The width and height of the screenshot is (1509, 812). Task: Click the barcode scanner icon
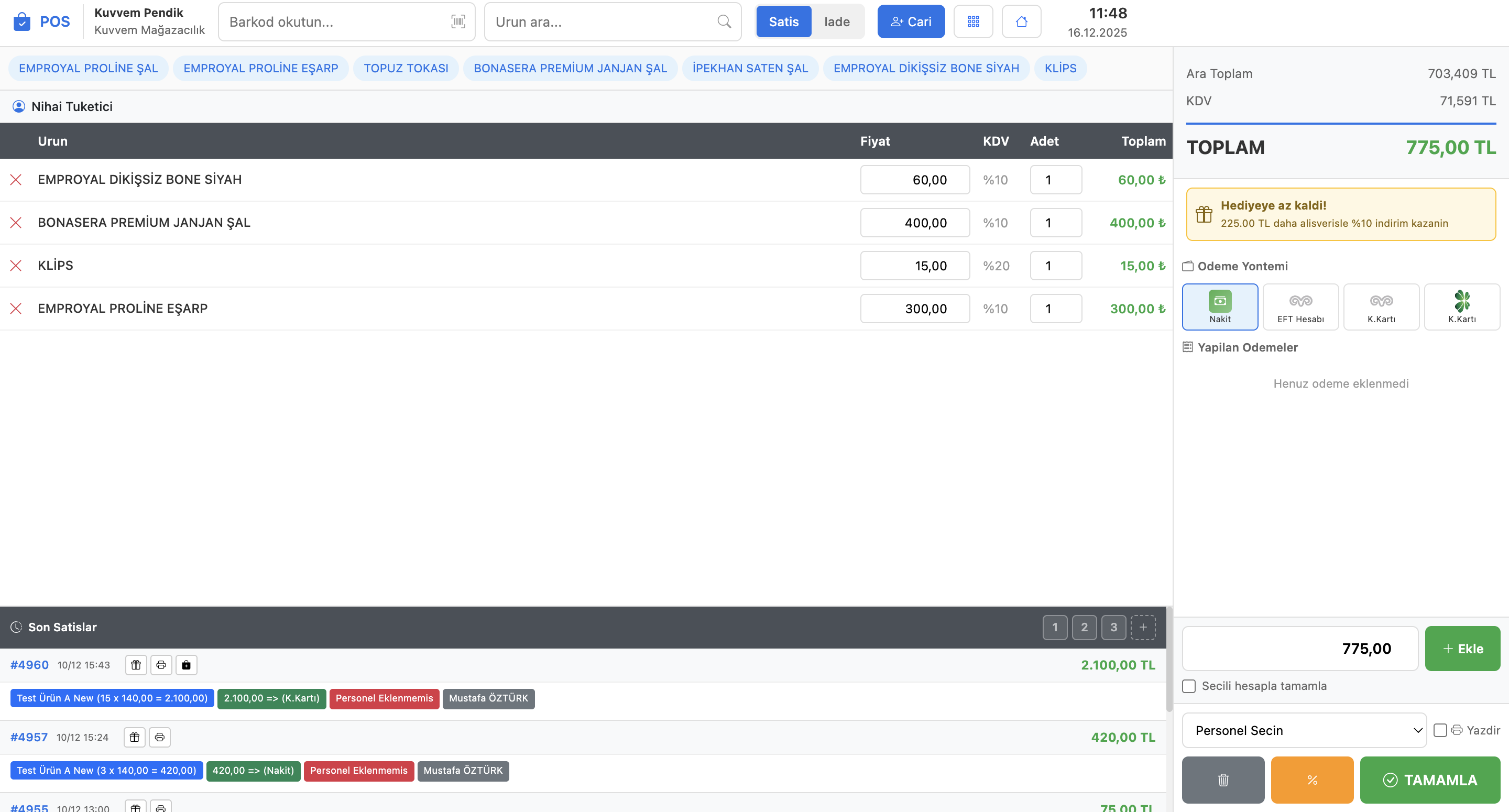[458, 21]
